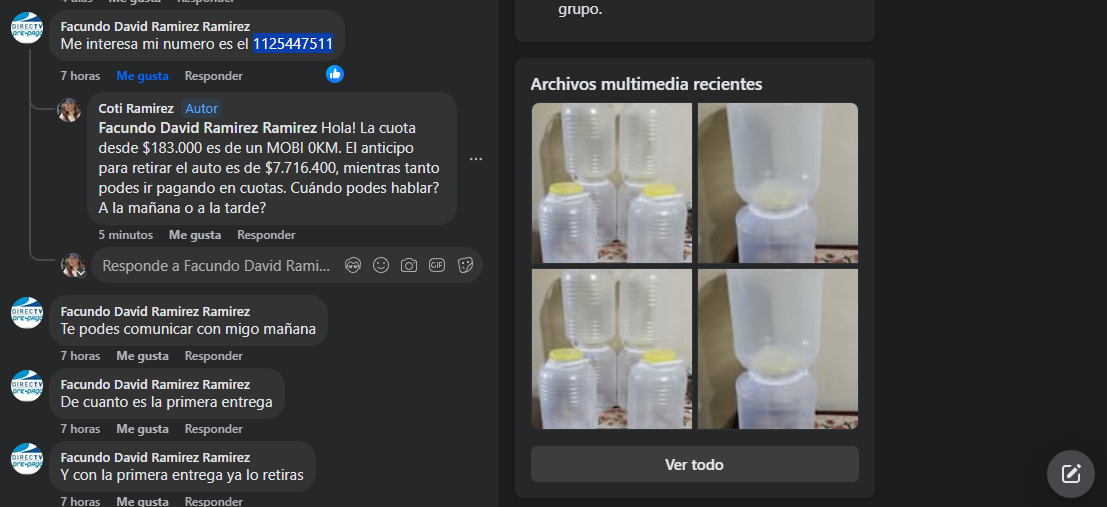
Task: Open Facundo's name above 'Te podes comunicar con migo'
Action: click(x=155, y=311)
